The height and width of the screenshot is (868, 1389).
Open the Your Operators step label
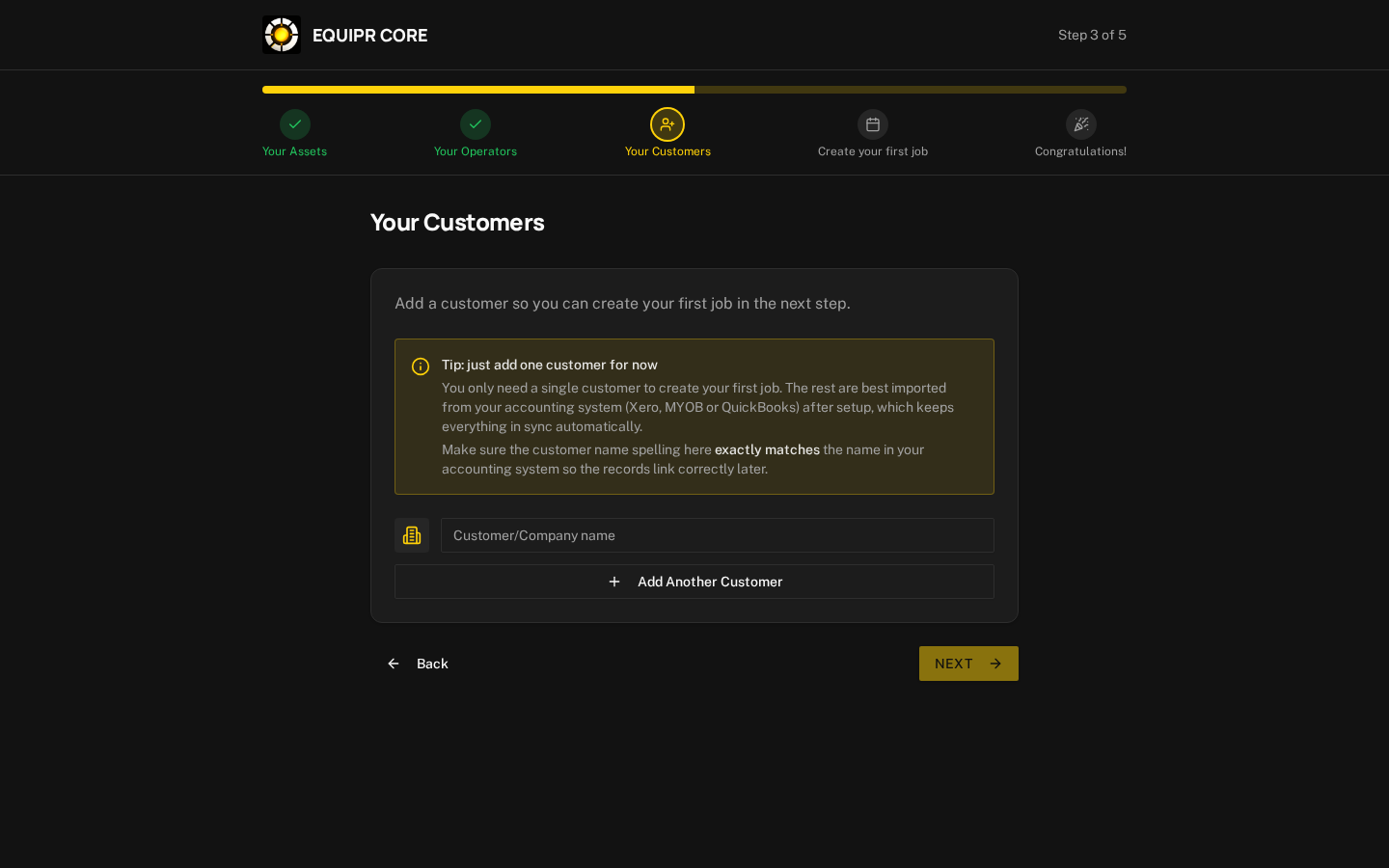(x=476, y=151)
